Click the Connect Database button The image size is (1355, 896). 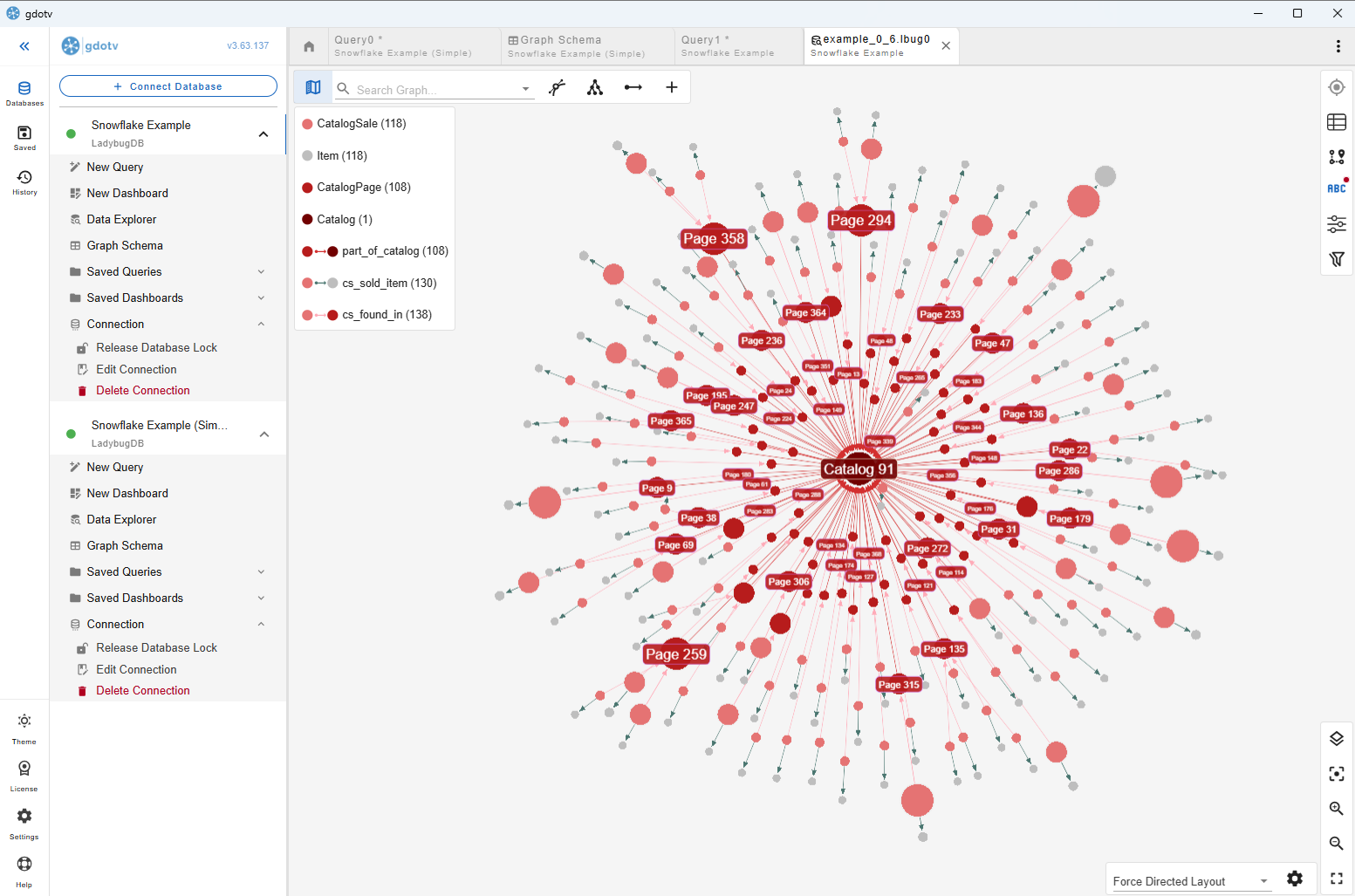(x=168, y=86)
